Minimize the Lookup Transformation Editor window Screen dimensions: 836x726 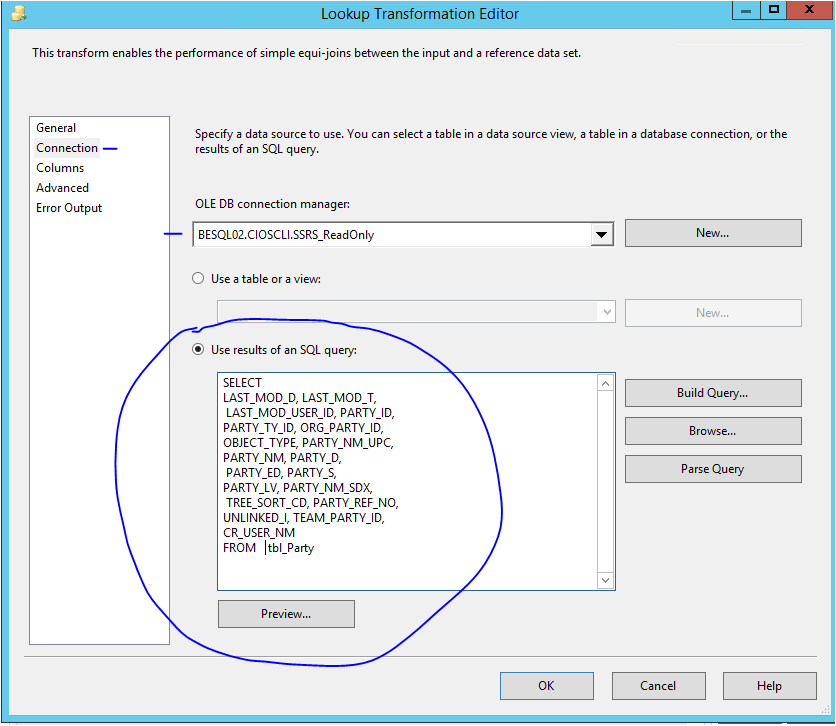[x=746, y=10]
